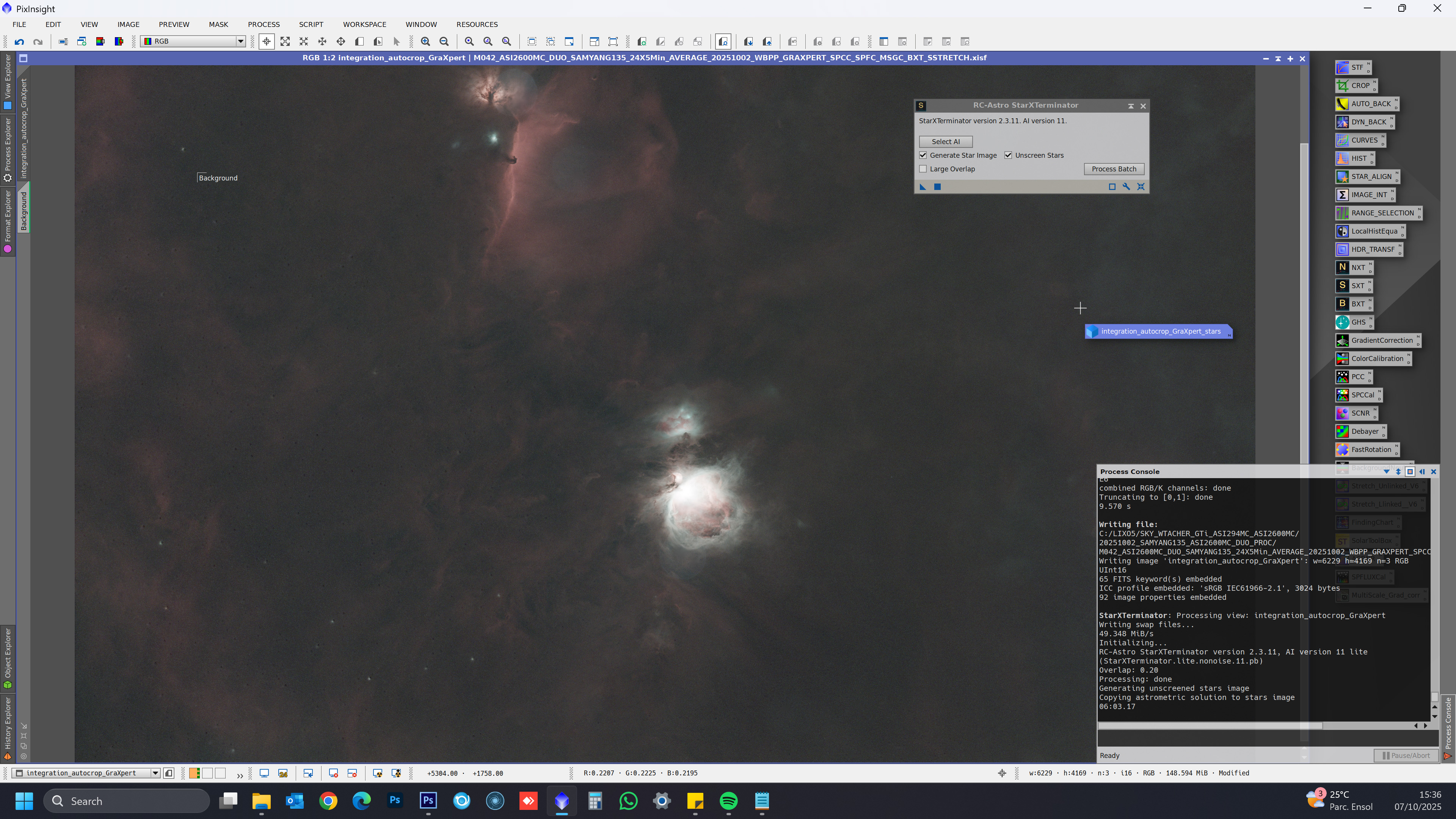Screen dimensions: 1456x819
Task: Open the PROCESS menu
Action: click(x=264, y=24)
